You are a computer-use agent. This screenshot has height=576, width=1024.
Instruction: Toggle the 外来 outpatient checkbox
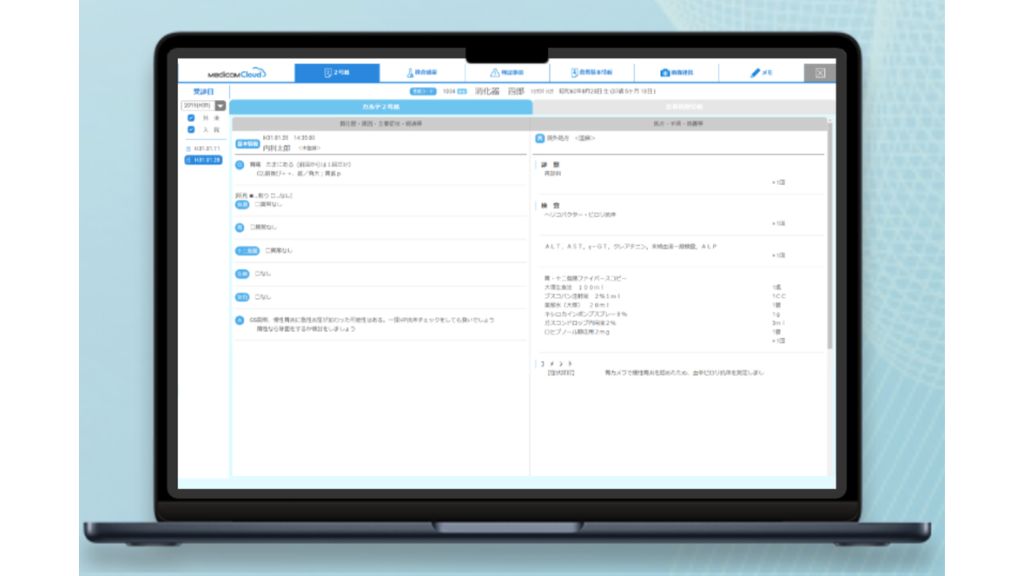tap(191, 118)
